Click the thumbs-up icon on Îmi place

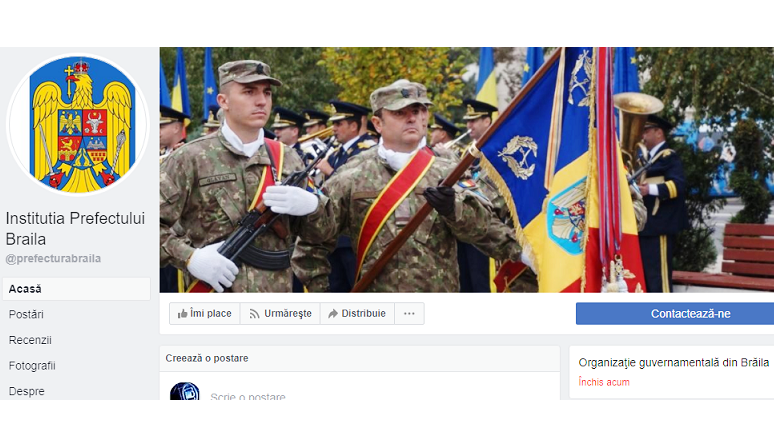coord(183,314)
